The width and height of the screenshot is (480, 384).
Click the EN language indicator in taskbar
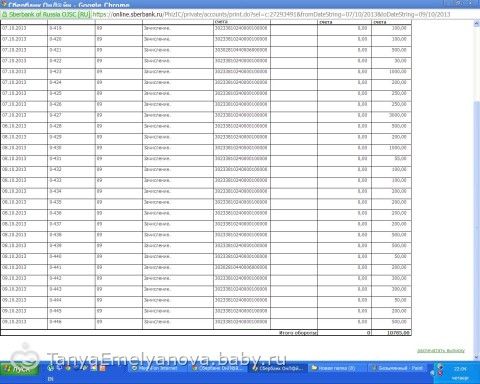(51, 379)
